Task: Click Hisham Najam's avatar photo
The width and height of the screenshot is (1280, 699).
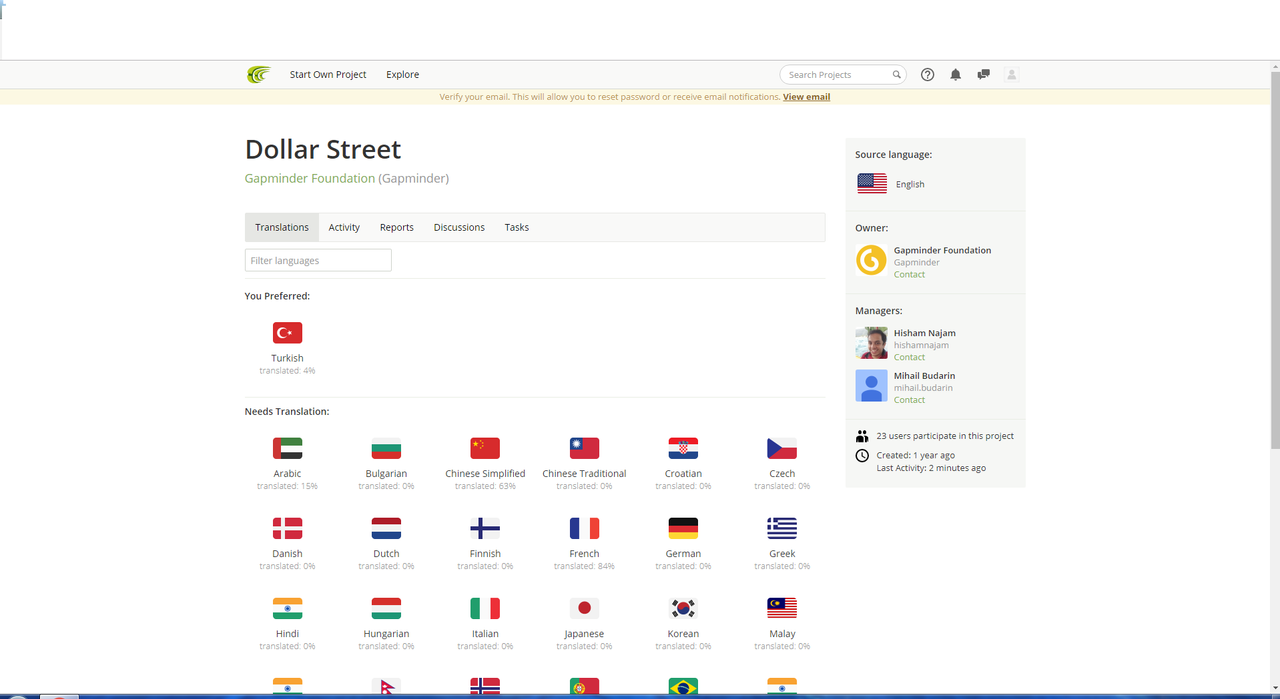Action: [871, 343]
